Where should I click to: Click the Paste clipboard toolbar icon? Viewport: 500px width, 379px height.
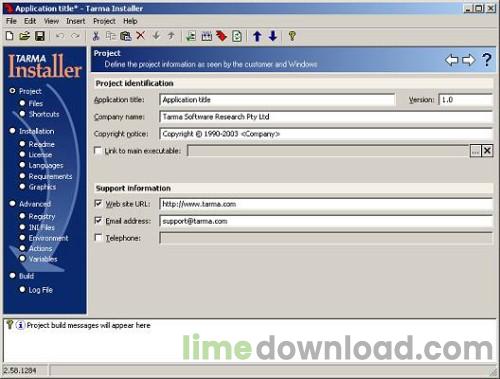(125, 36)
